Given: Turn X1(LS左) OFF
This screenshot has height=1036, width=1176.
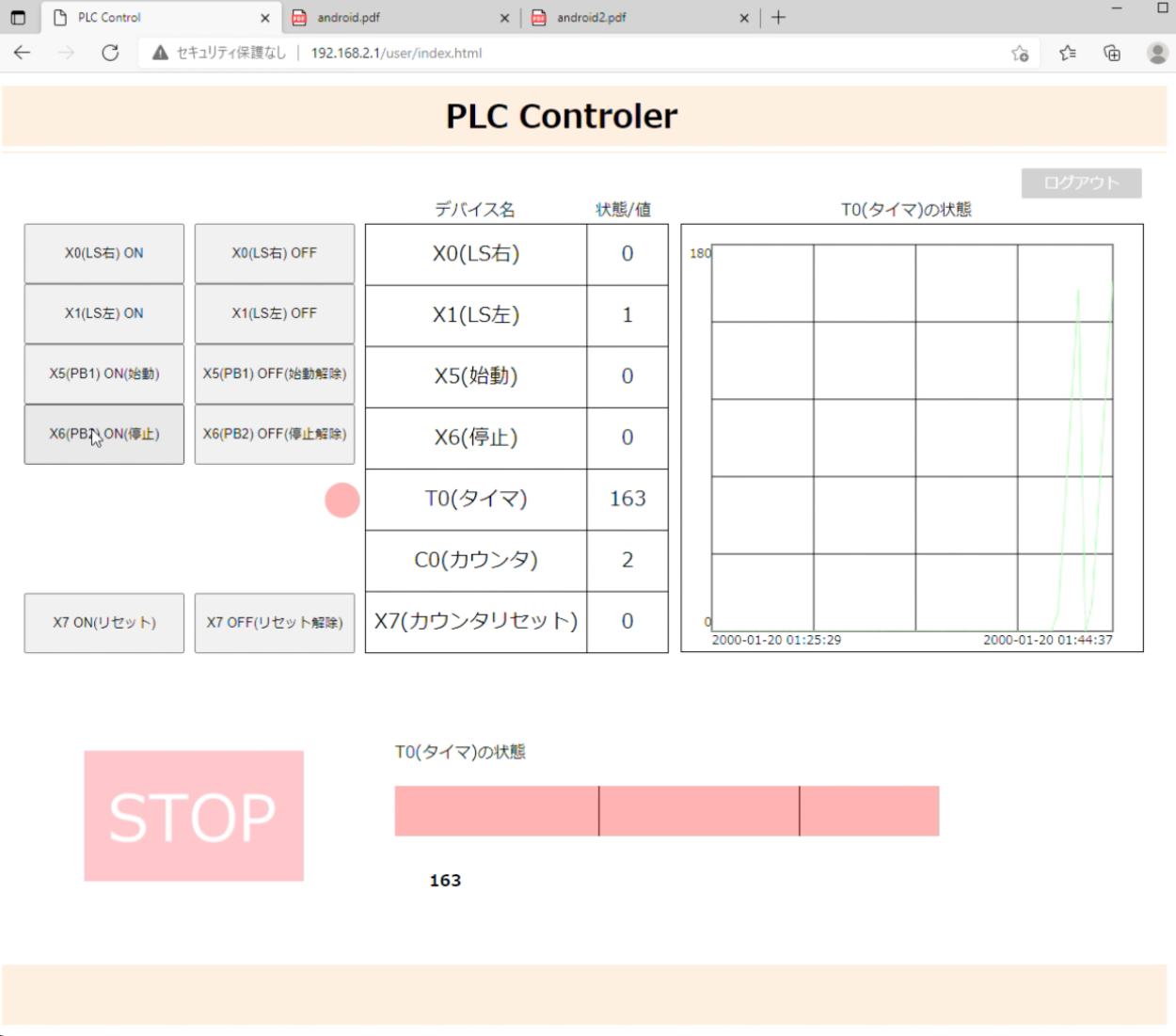Looking at the screenshot, I should (275, 313).
